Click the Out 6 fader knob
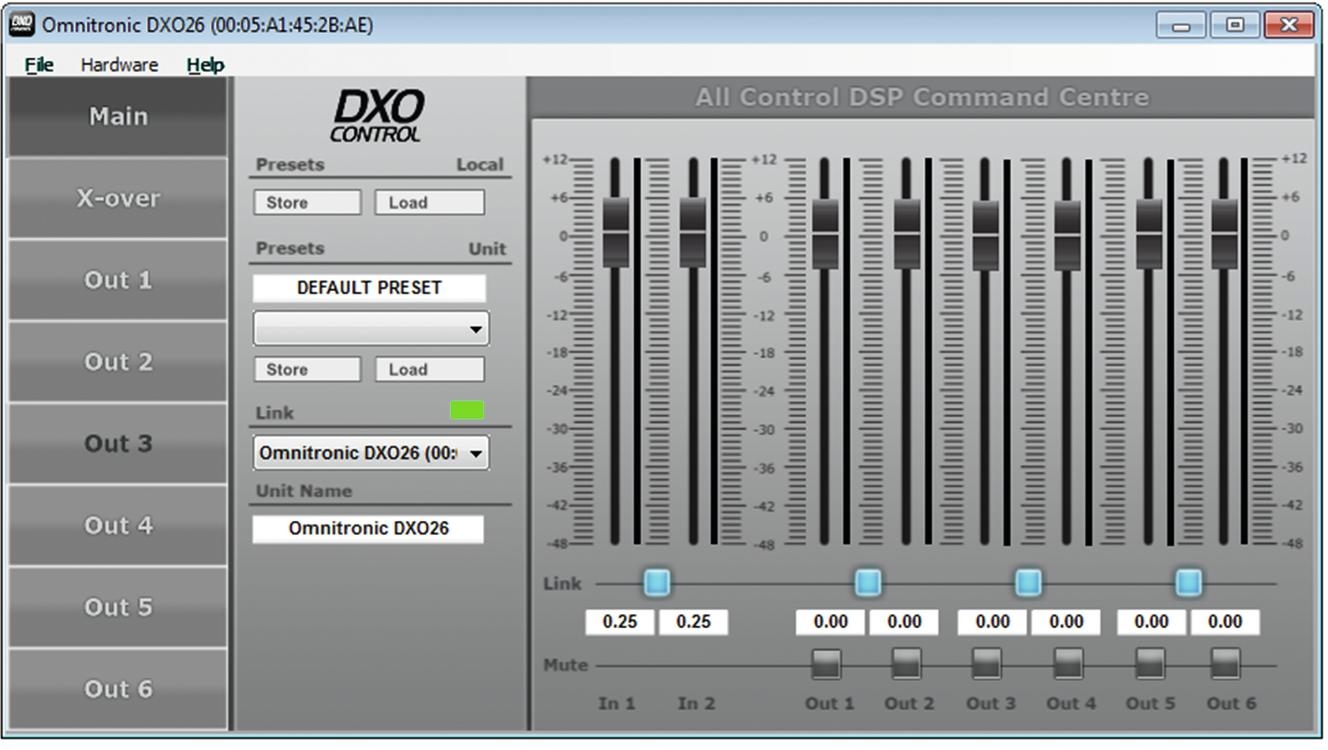 point(1224,234)
